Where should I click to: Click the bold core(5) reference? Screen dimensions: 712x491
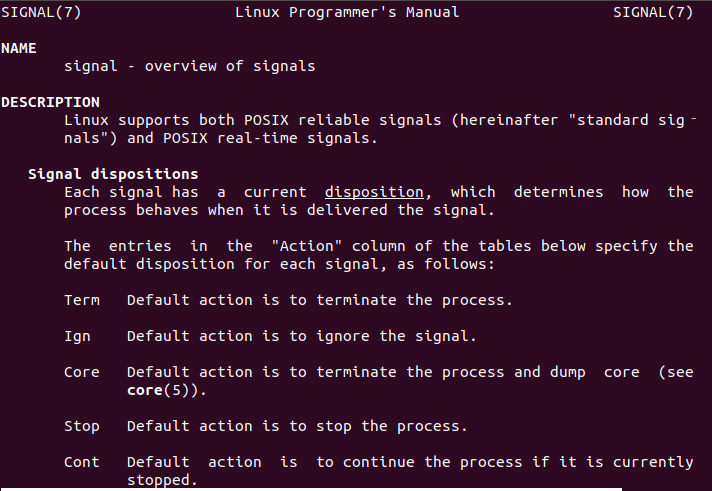[157, 390]
